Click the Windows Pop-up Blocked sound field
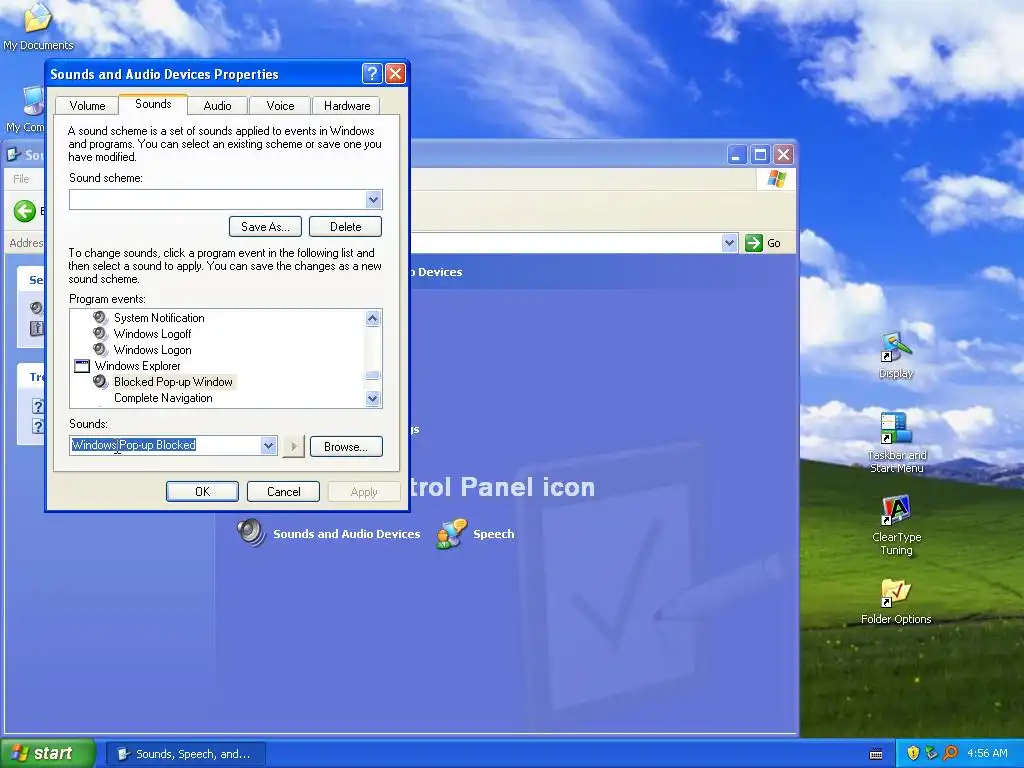The image size is (1024, 768). tap(165, 445)
